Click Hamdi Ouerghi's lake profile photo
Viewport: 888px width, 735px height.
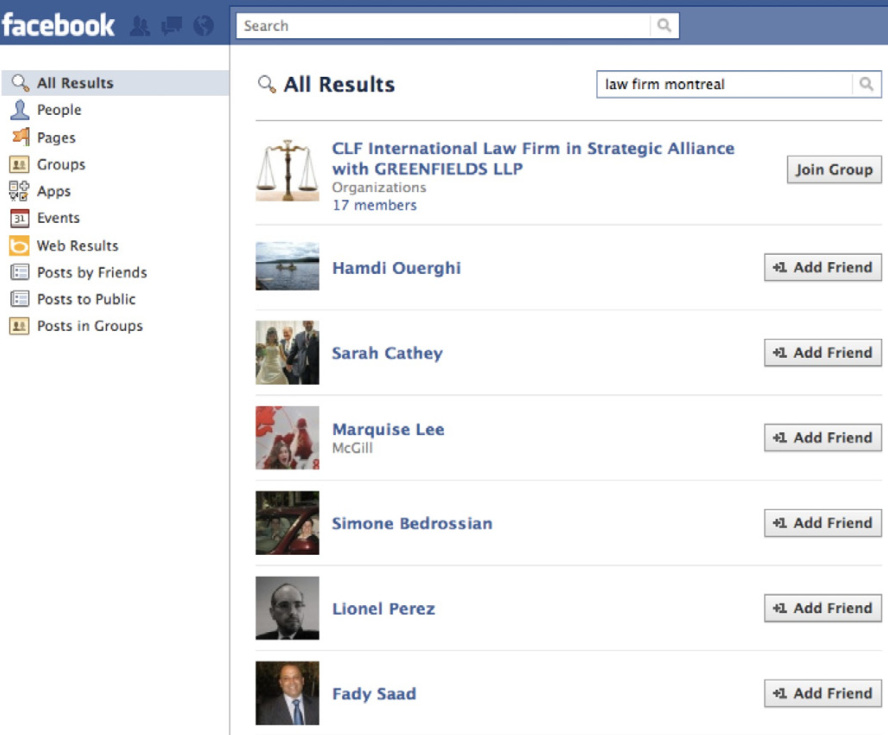click(287, 266)
